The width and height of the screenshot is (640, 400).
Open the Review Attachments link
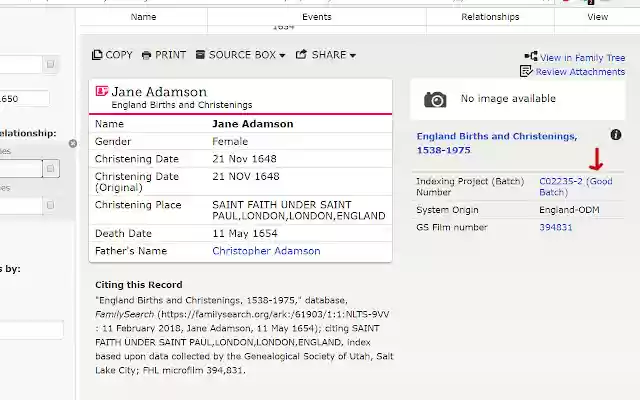click(x=580, y=72)
